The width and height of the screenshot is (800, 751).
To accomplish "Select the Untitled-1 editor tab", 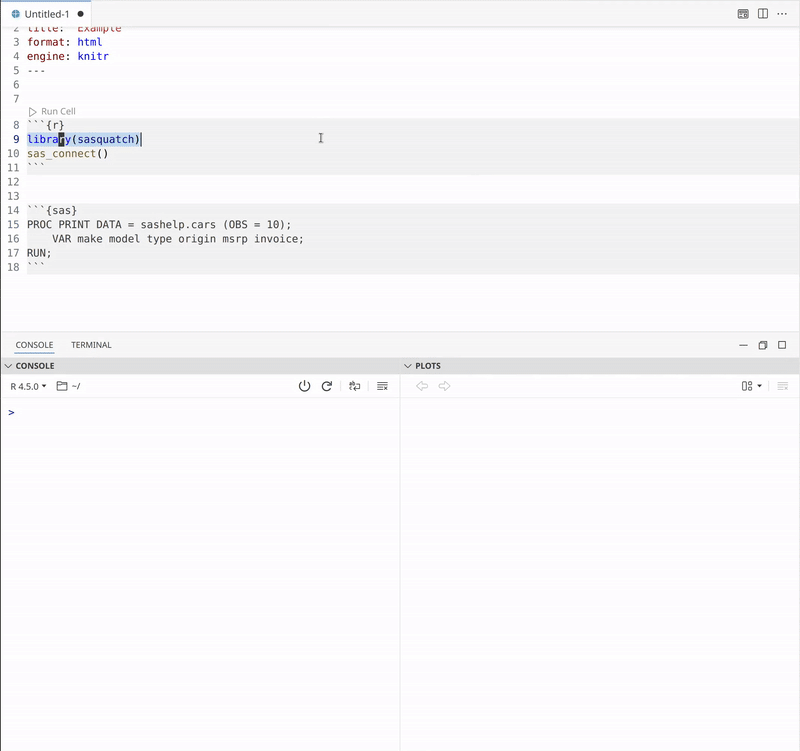I will [x=46, y=14].
